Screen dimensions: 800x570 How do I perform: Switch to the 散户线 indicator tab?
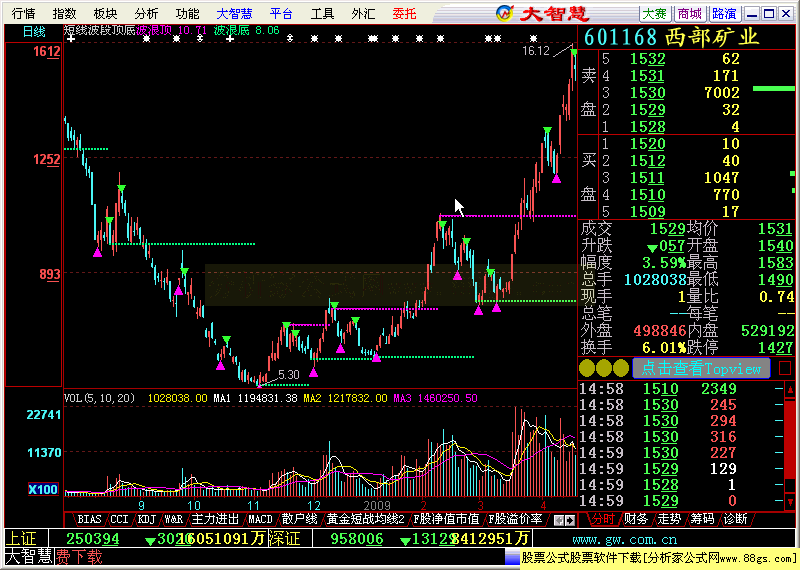[x=299, y=519]
